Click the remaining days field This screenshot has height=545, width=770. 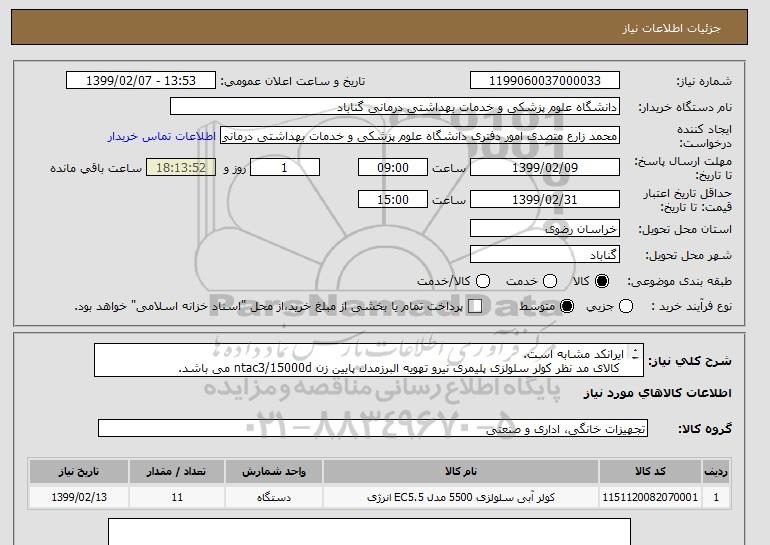tap(285, 167)
